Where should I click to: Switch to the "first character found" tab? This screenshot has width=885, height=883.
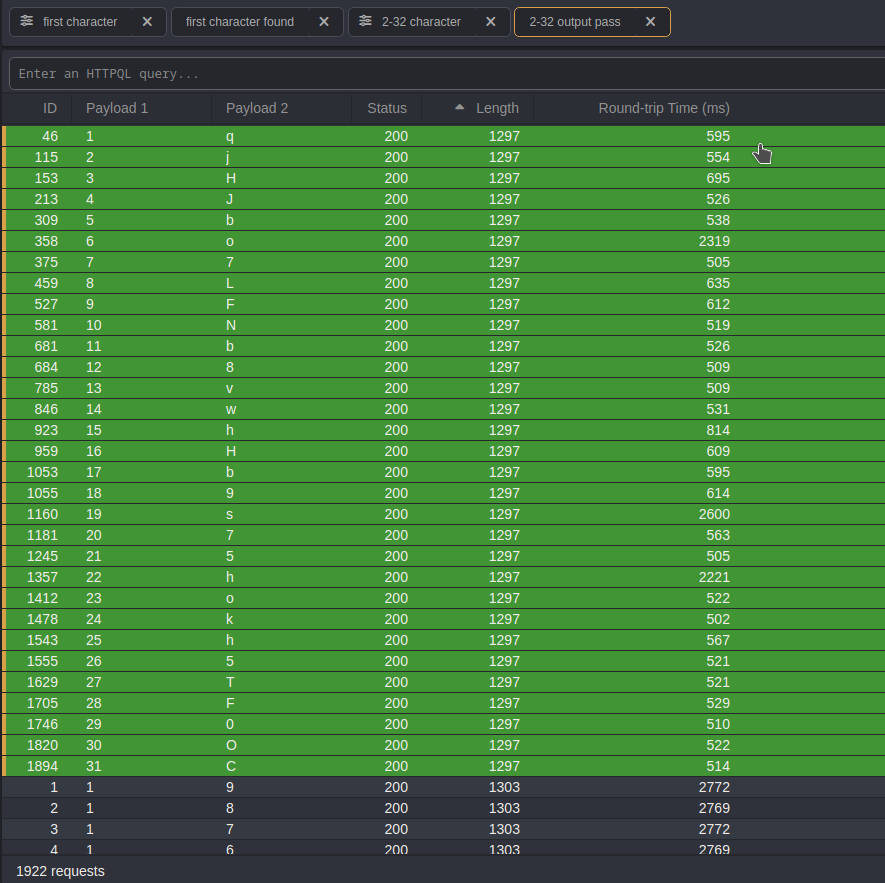click(240, 22)
